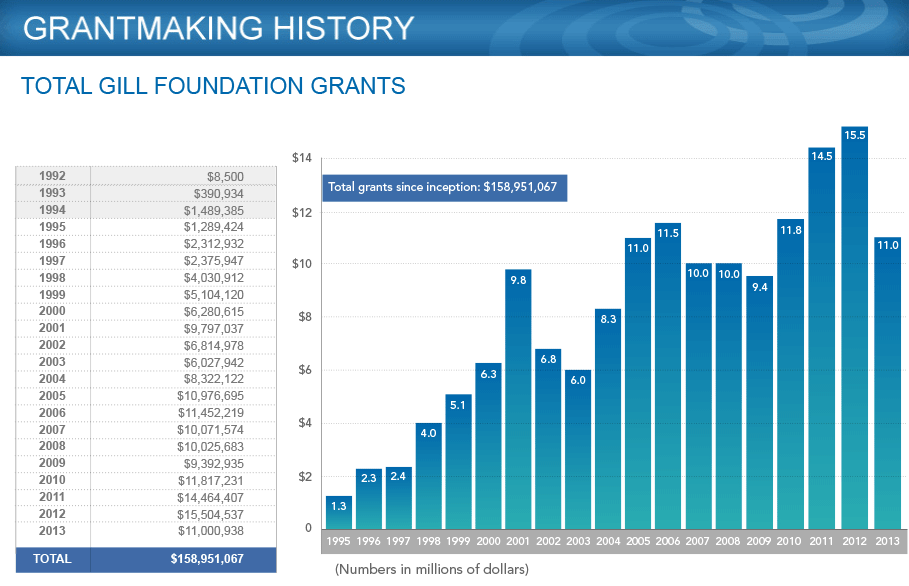The height and width of the screenshot is (586, 909).
Task: Click the 2001 x-axis year label
Action: click(x=518, y=541)
